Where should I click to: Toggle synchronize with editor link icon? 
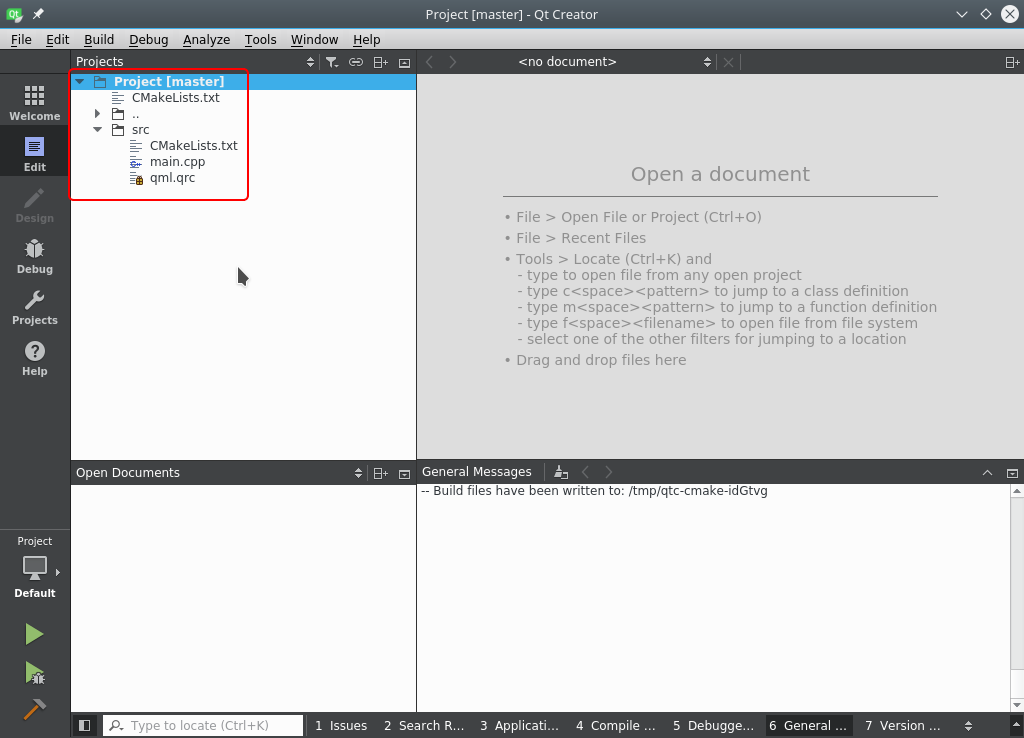(x=356, y=62)
